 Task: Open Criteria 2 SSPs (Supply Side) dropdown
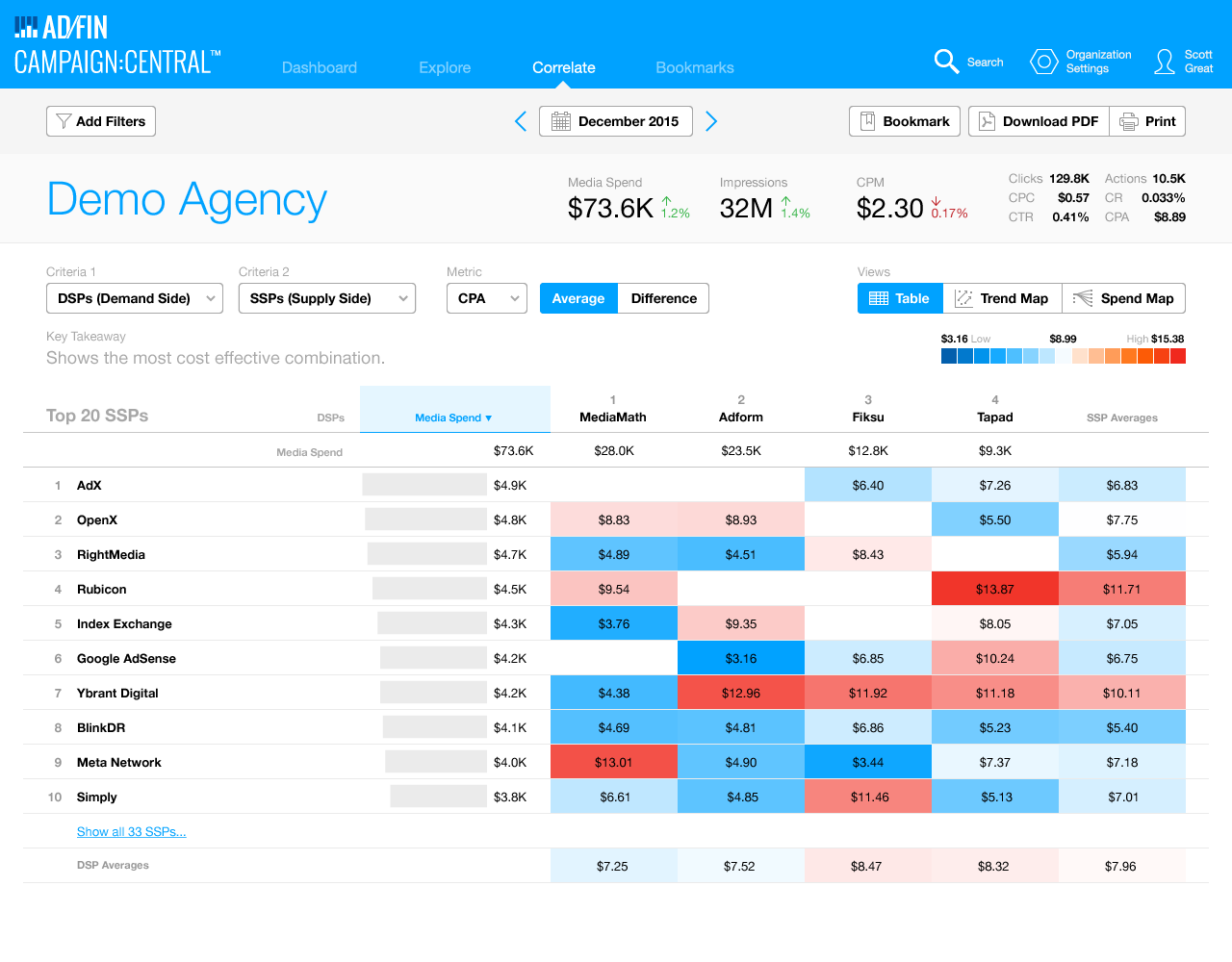click(x=327, y=298)
